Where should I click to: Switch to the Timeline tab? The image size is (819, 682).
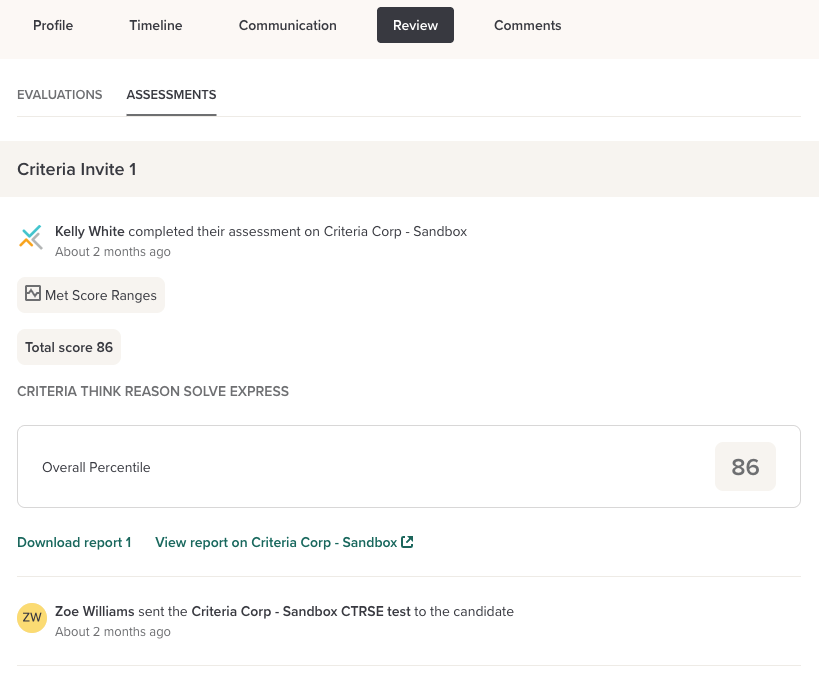(155, 25)
